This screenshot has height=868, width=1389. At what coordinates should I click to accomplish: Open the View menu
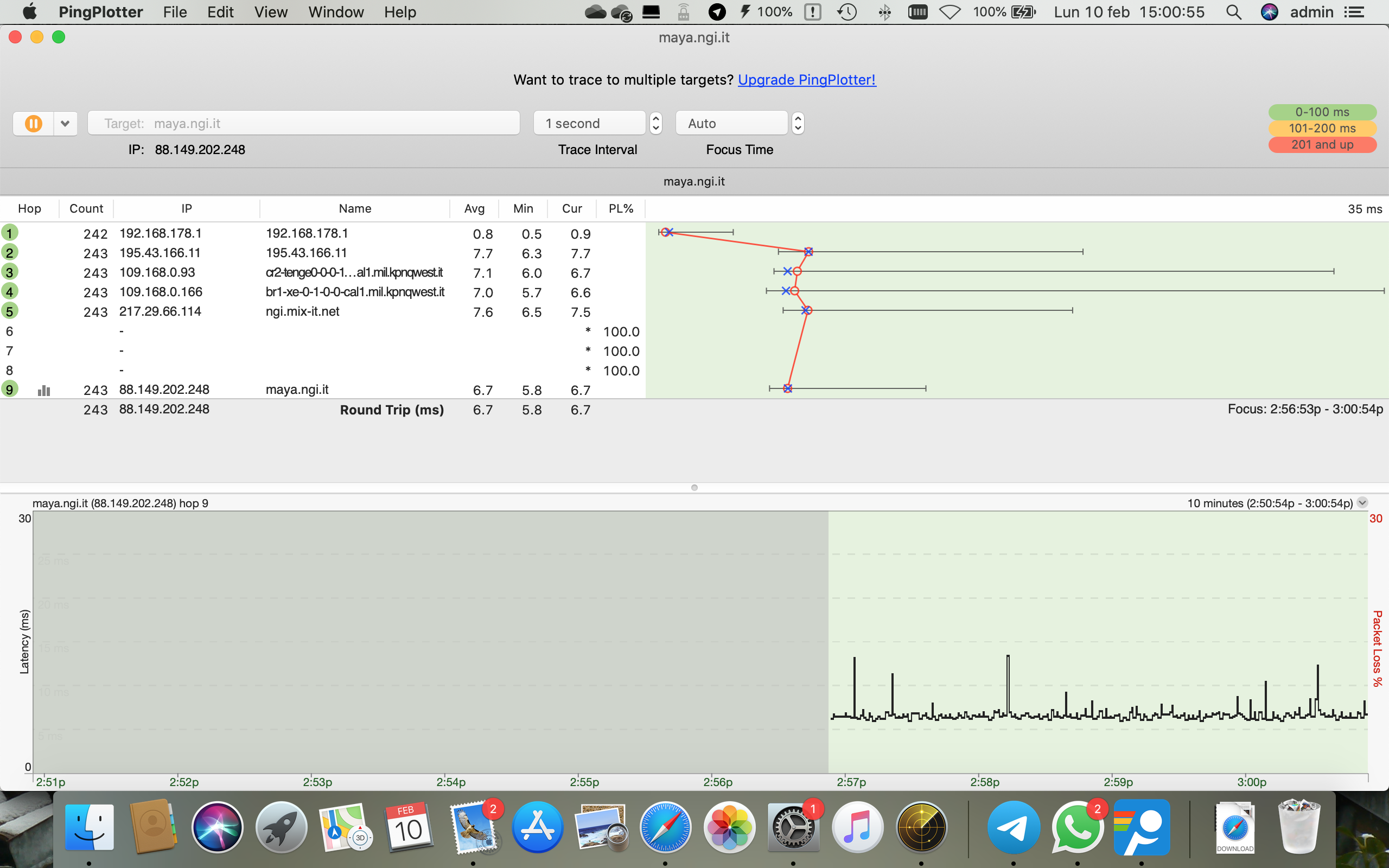tap(270, 12)
